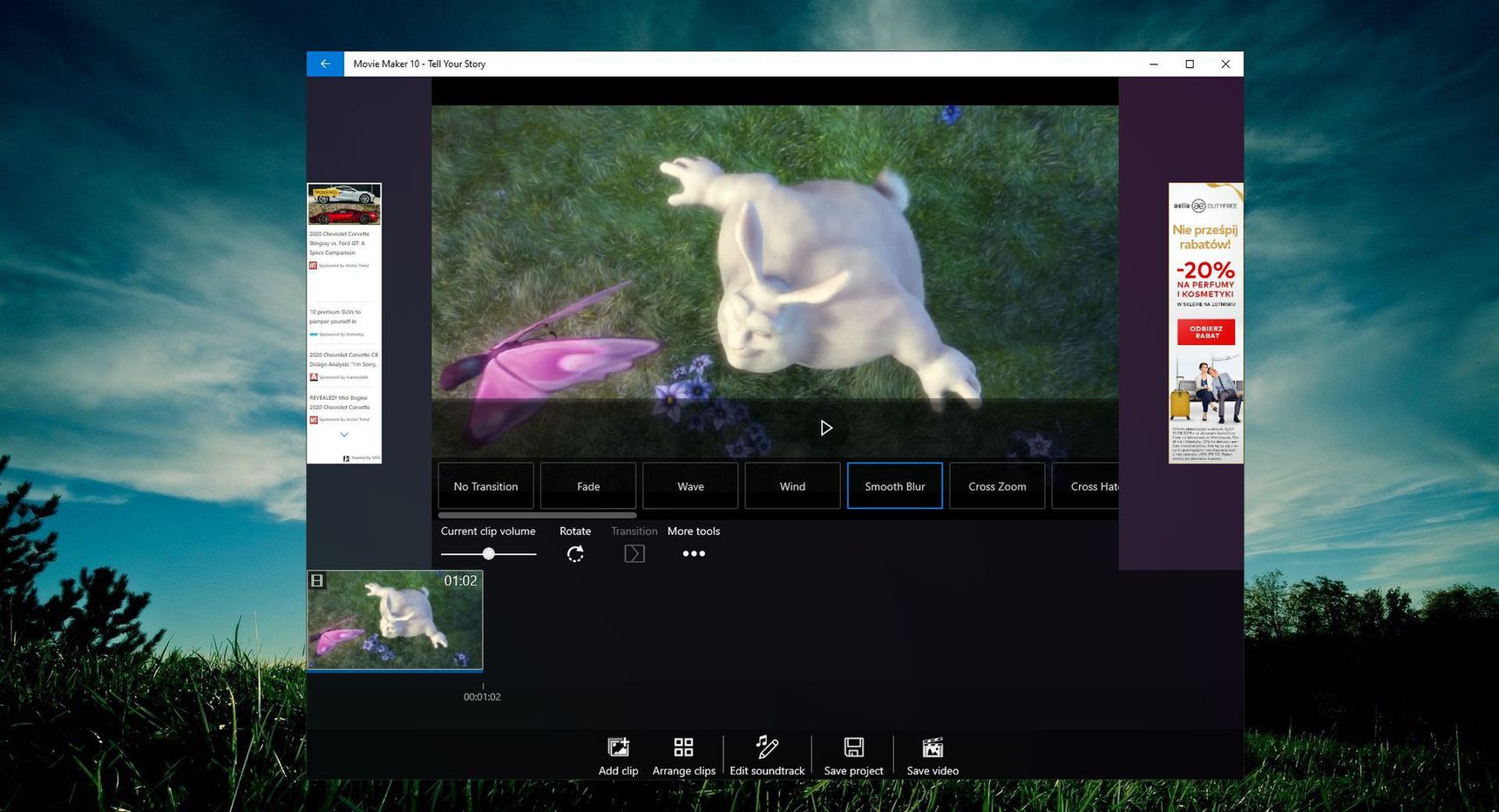Click Save project icon
This screenshot has width=1499, height=812.
(x=854, y=748)
